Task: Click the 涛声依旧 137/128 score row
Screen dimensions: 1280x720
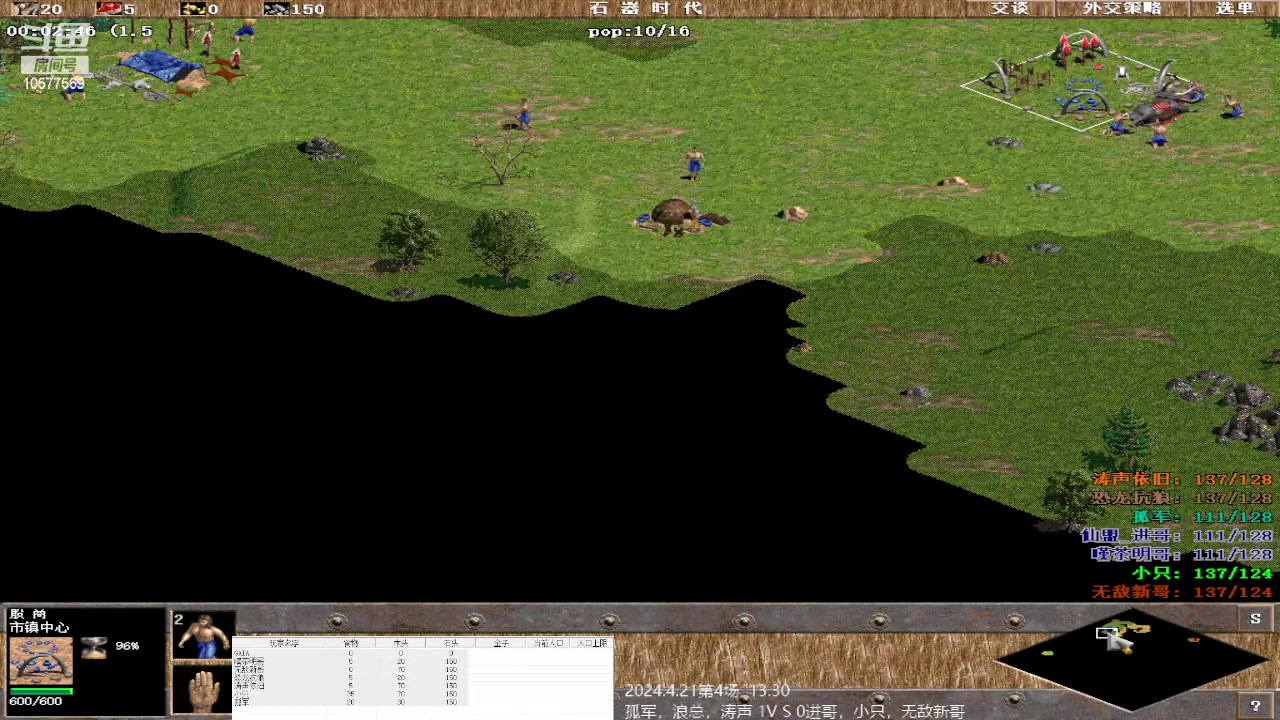Action: coord(1182,480)
